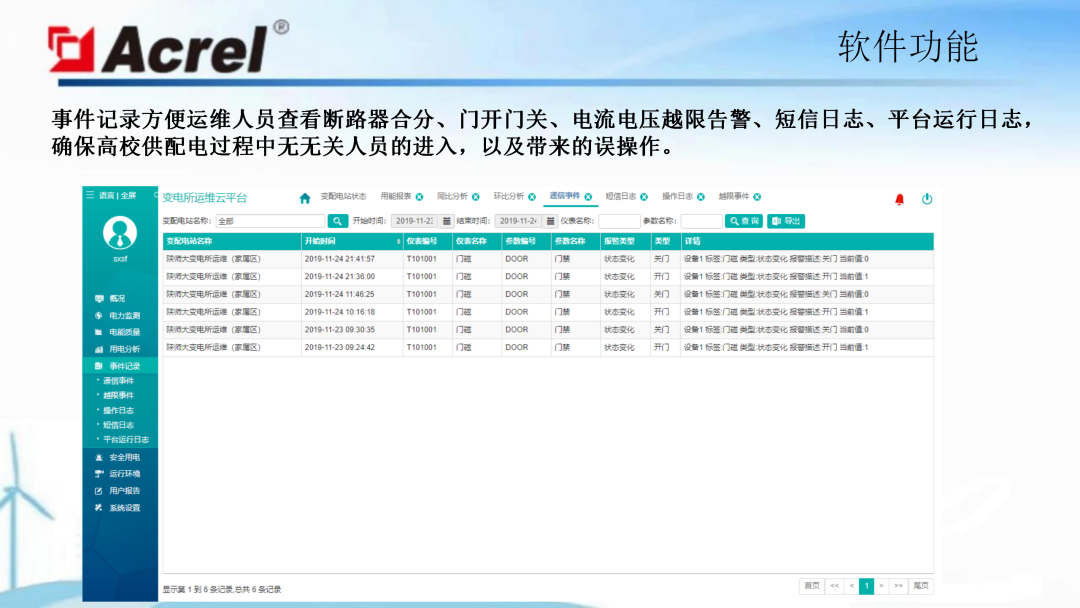This screenshot has width=1080, height=608.
Task: Click the notification bell icon
Action: [x=898, y=200]
